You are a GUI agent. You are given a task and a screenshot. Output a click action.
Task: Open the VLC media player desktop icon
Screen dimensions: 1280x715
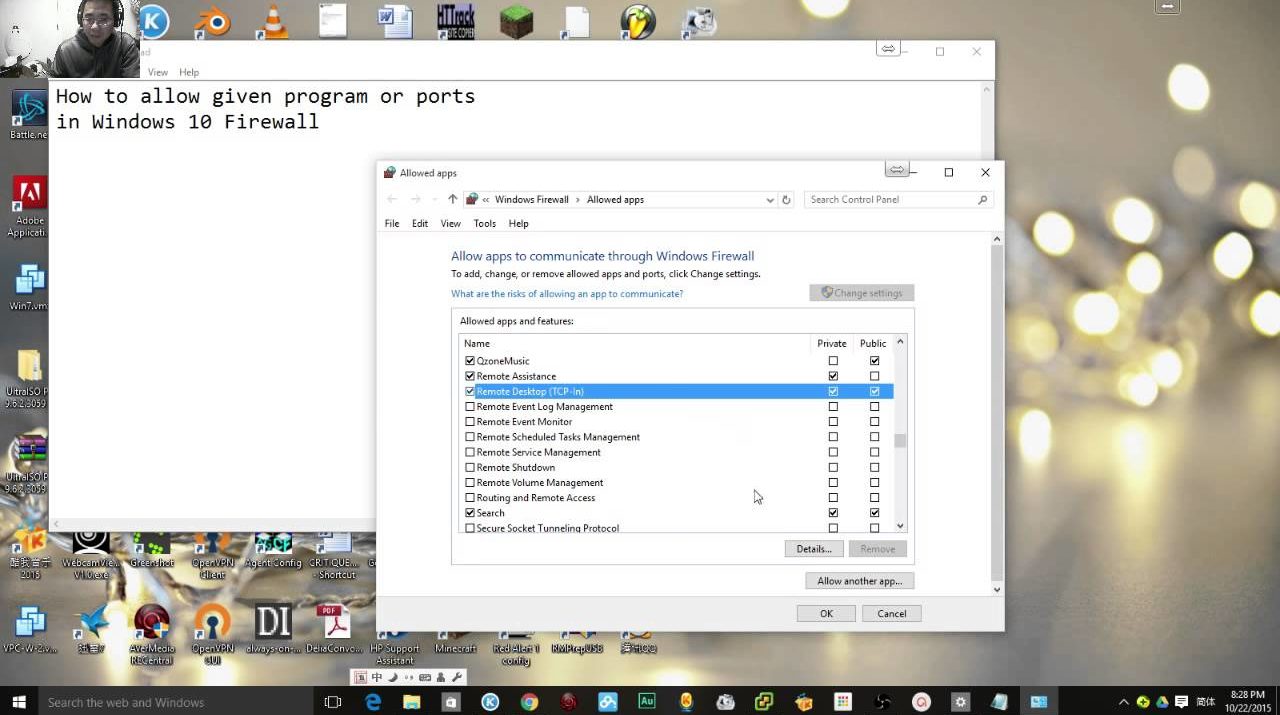pos(274,22)
